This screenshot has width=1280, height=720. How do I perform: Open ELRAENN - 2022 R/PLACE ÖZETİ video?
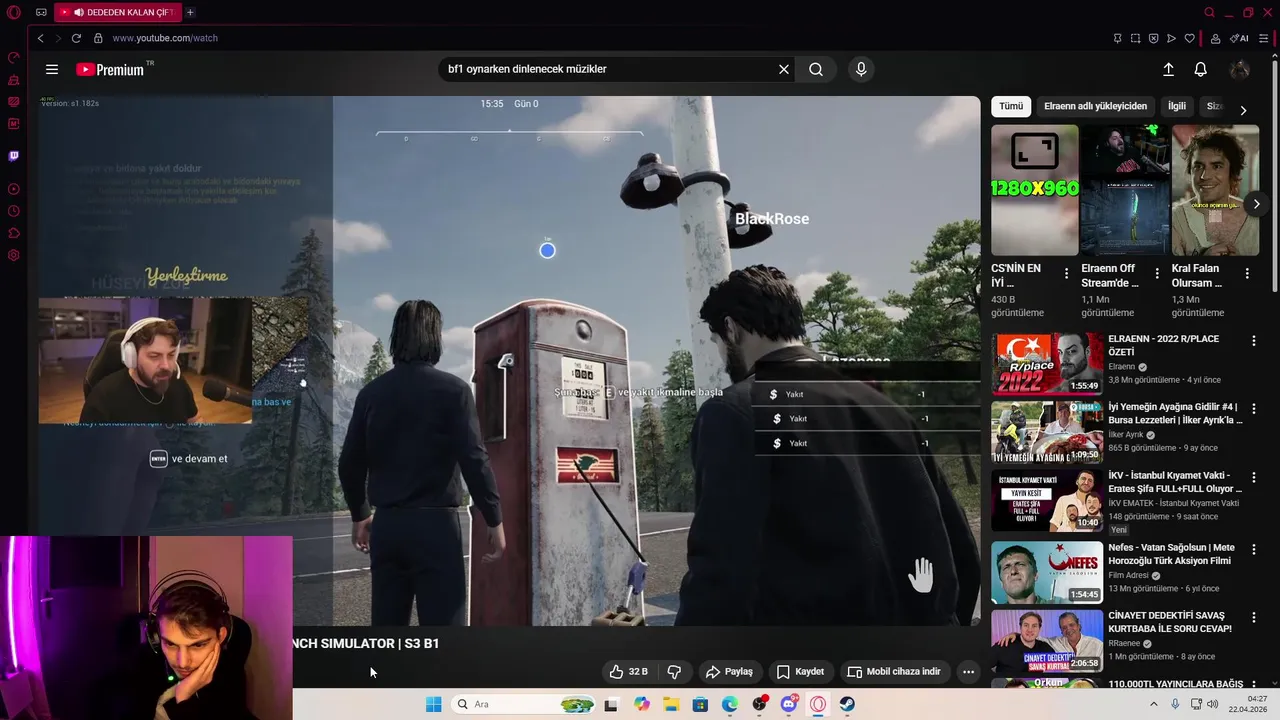click(x=1047, y=364)
